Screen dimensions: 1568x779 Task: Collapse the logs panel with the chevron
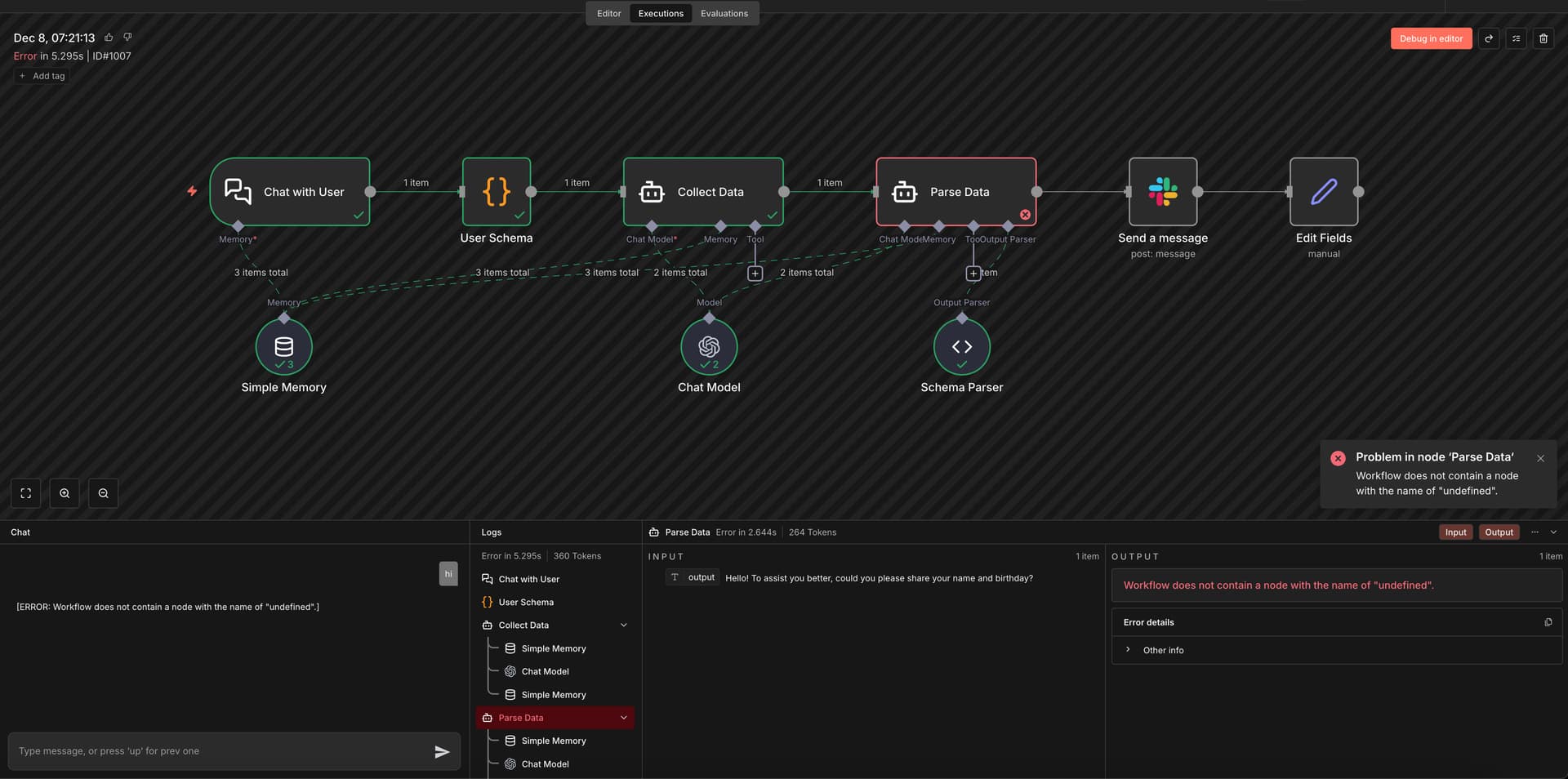click(1553, 532)
